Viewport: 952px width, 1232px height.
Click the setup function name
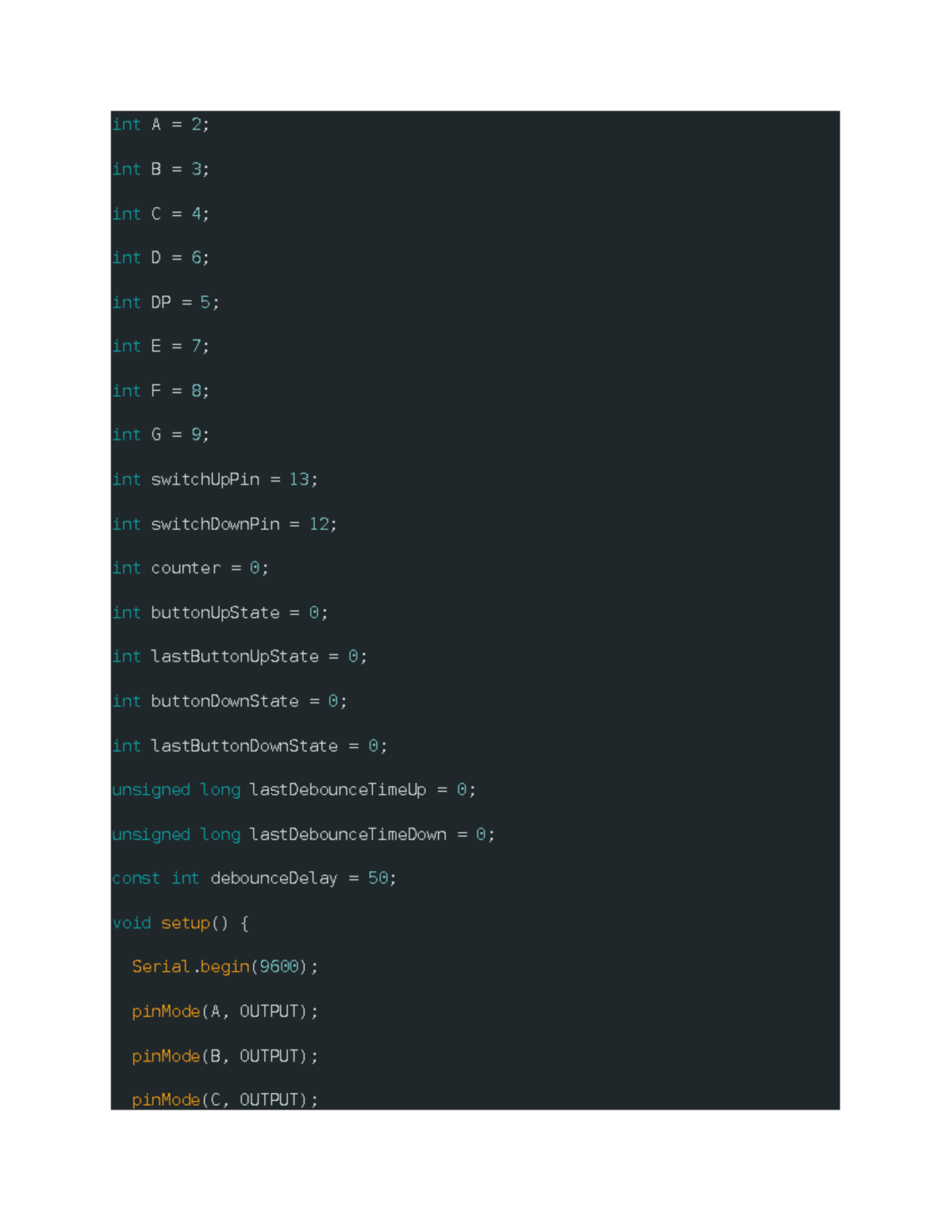click(x=185, y=923)
